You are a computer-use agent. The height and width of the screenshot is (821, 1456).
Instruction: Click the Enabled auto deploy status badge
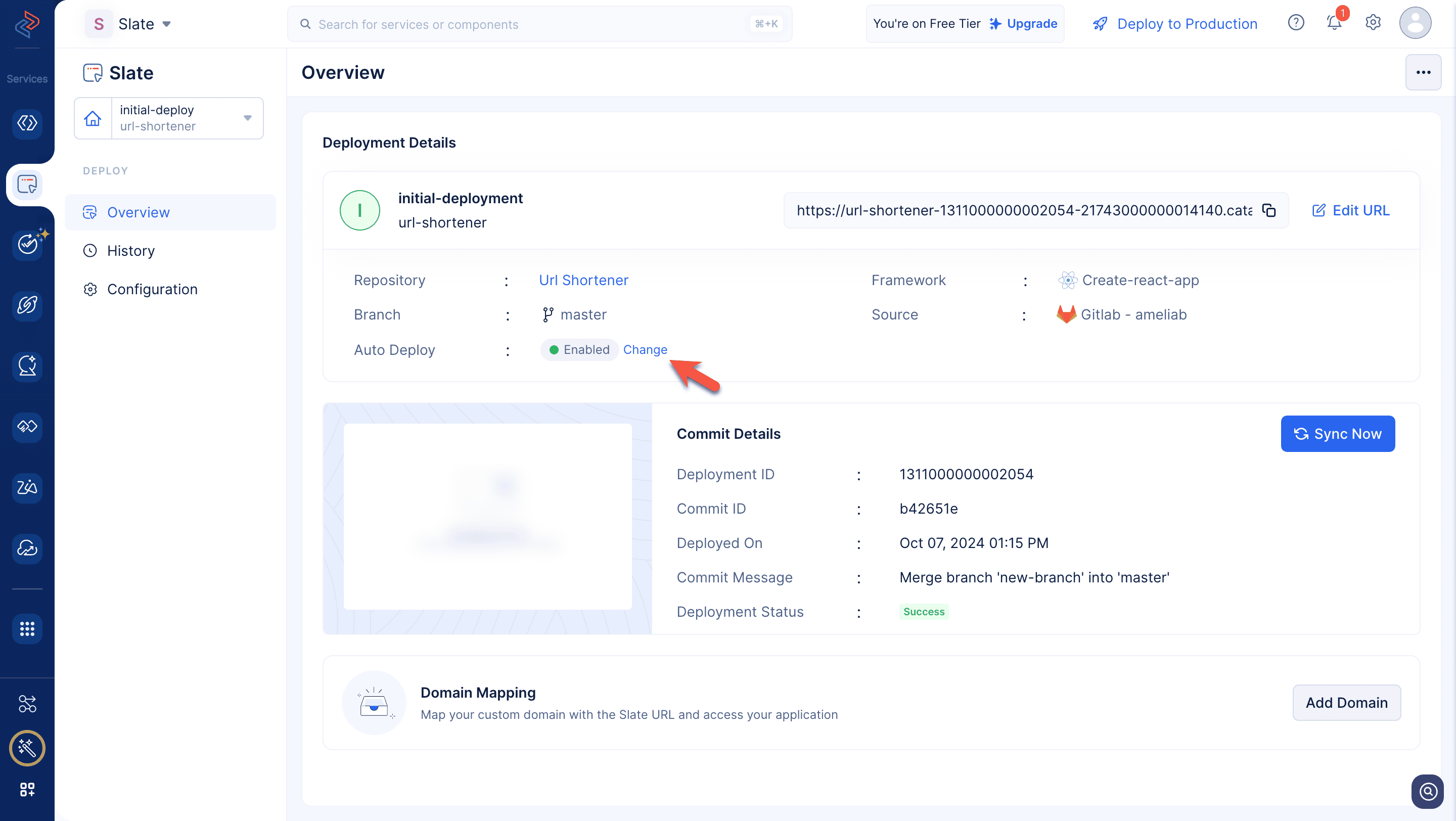coord(579,350)
